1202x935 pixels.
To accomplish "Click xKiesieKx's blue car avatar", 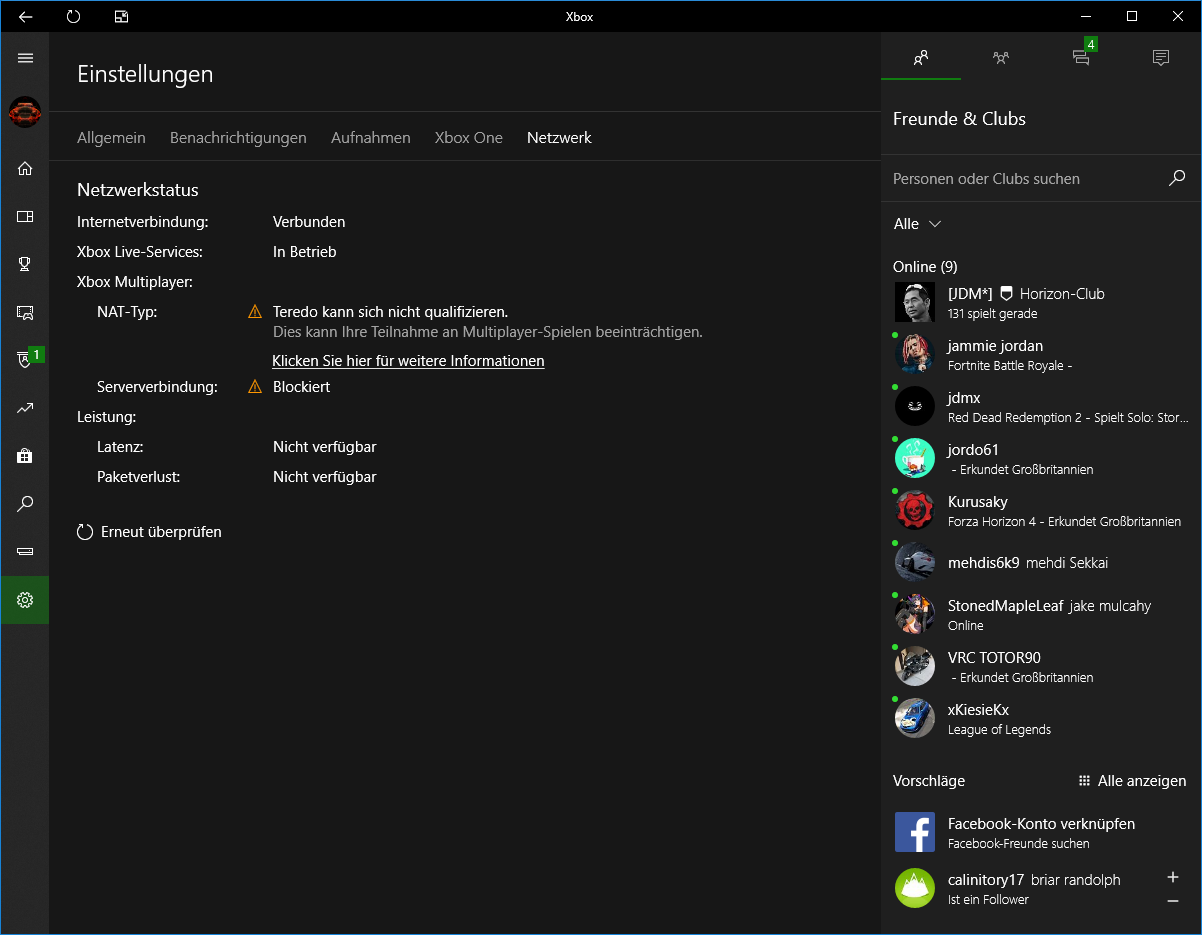I will 915,718.
